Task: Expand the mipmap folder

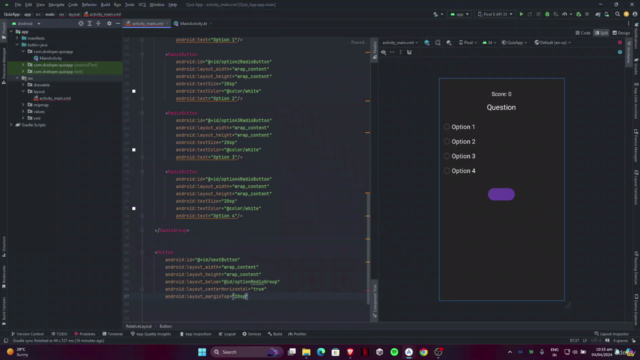Action: click(x=23, y=105)
